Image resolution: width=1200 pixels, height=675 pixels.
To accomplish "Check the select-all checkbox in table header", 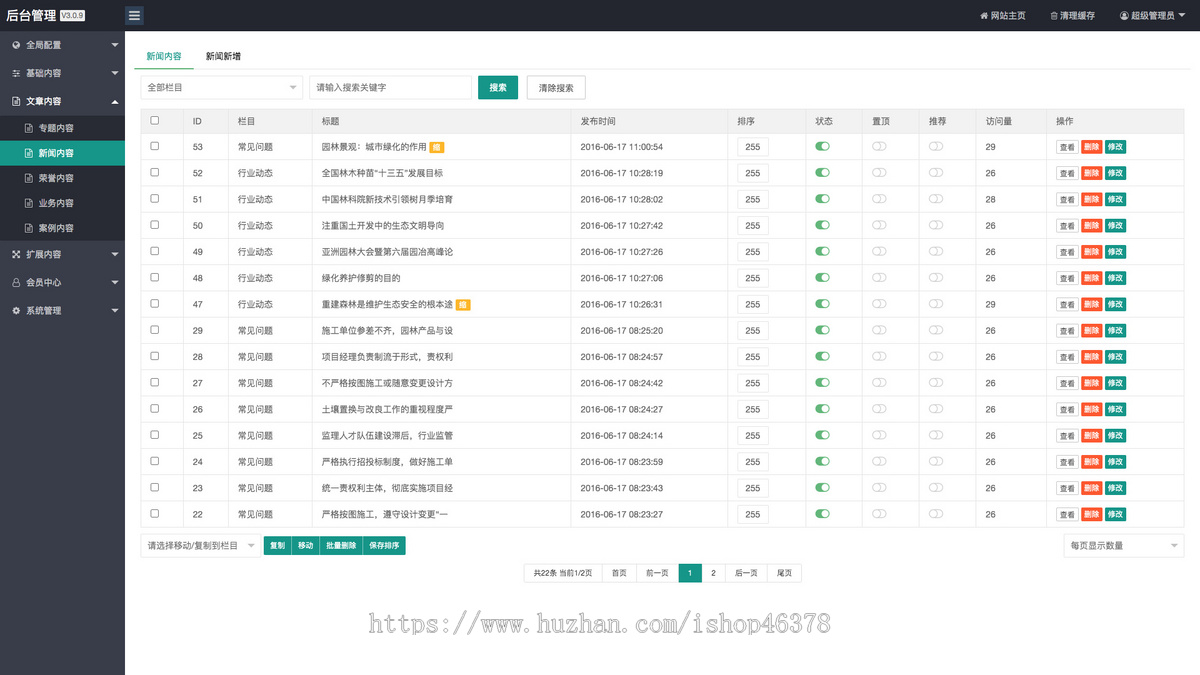I will [x=154, y=120].
